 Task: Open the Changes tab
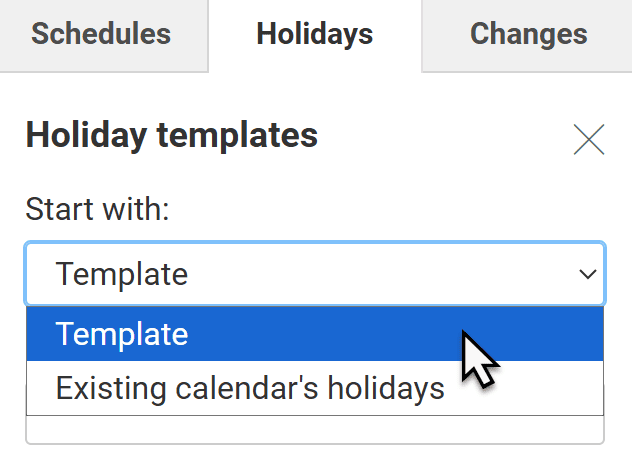point(528,34)
